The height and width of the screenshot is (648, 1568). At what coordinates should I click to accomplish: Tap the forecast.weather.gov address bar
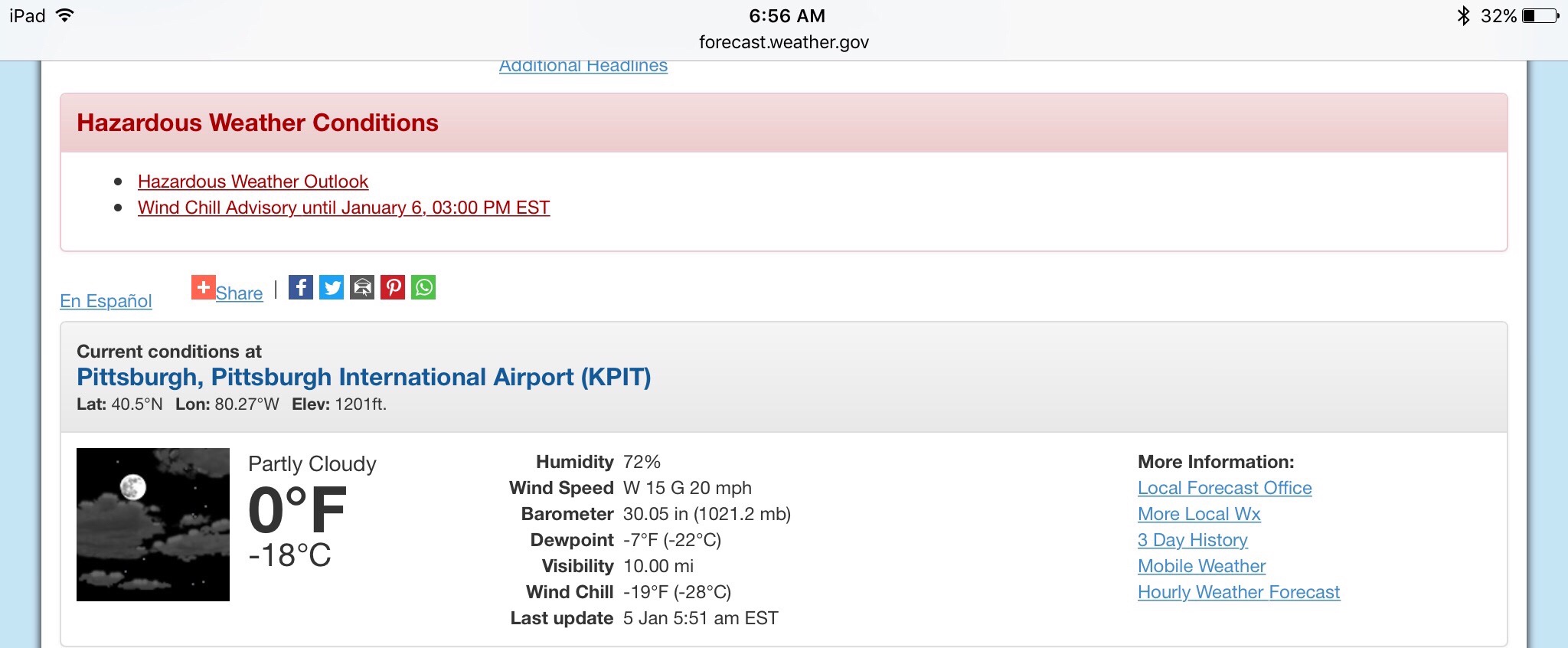[x=784, y=42]
